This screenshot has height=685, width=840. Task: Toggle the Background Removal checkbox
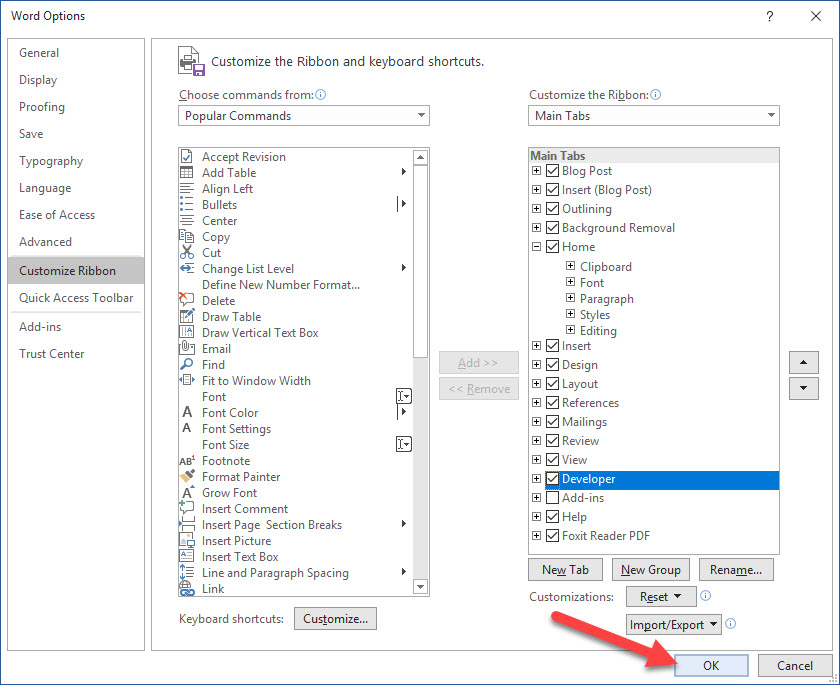pos(552,228)
